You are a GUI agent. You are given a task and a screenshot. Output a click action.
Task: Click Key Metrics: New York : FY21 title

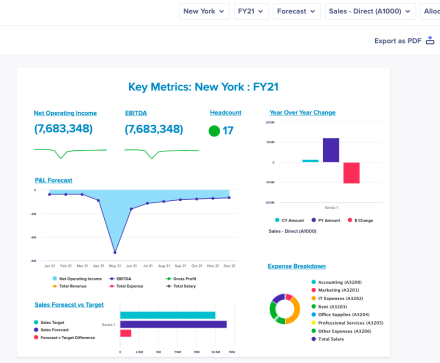tap(203, 87)
